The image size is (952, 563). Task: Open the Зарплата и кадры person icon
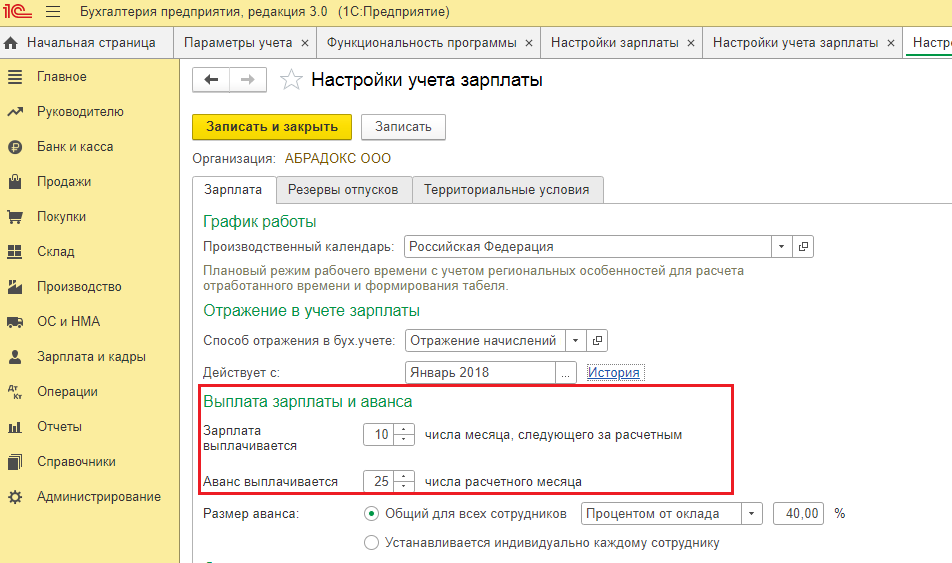pos(15,357)
